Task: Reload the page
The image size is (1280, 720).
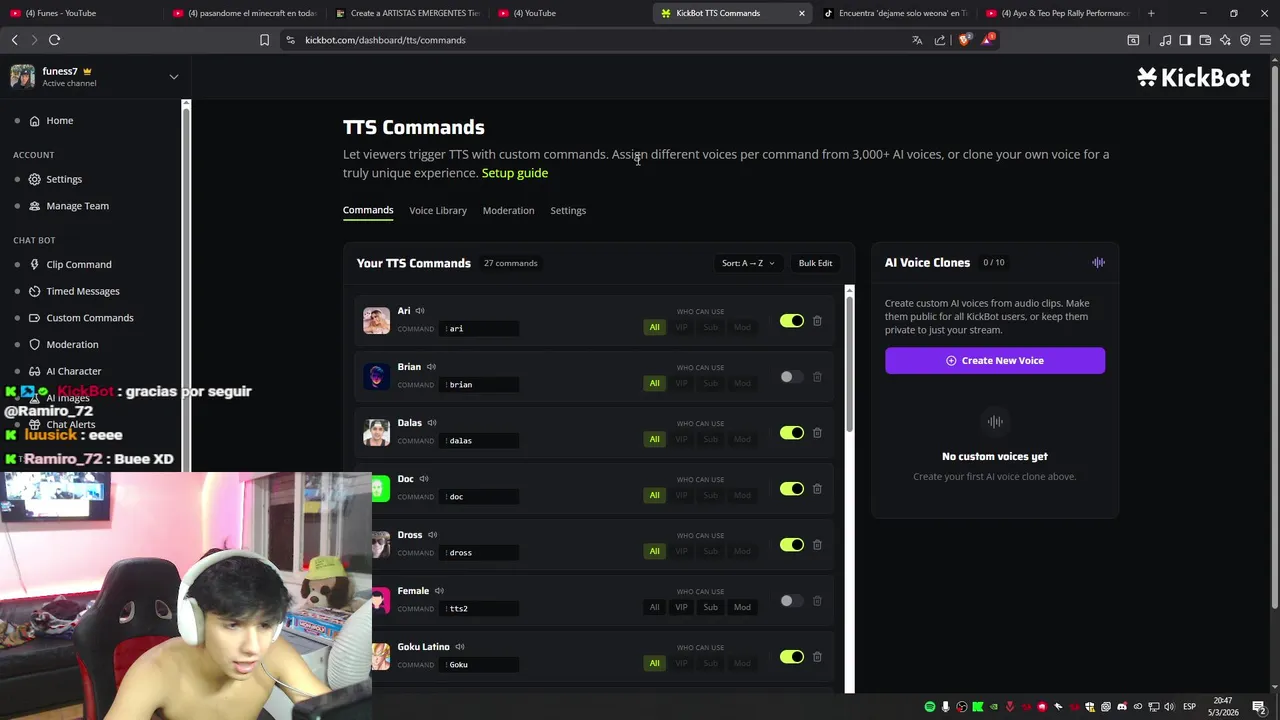Action: click(55, 40)
